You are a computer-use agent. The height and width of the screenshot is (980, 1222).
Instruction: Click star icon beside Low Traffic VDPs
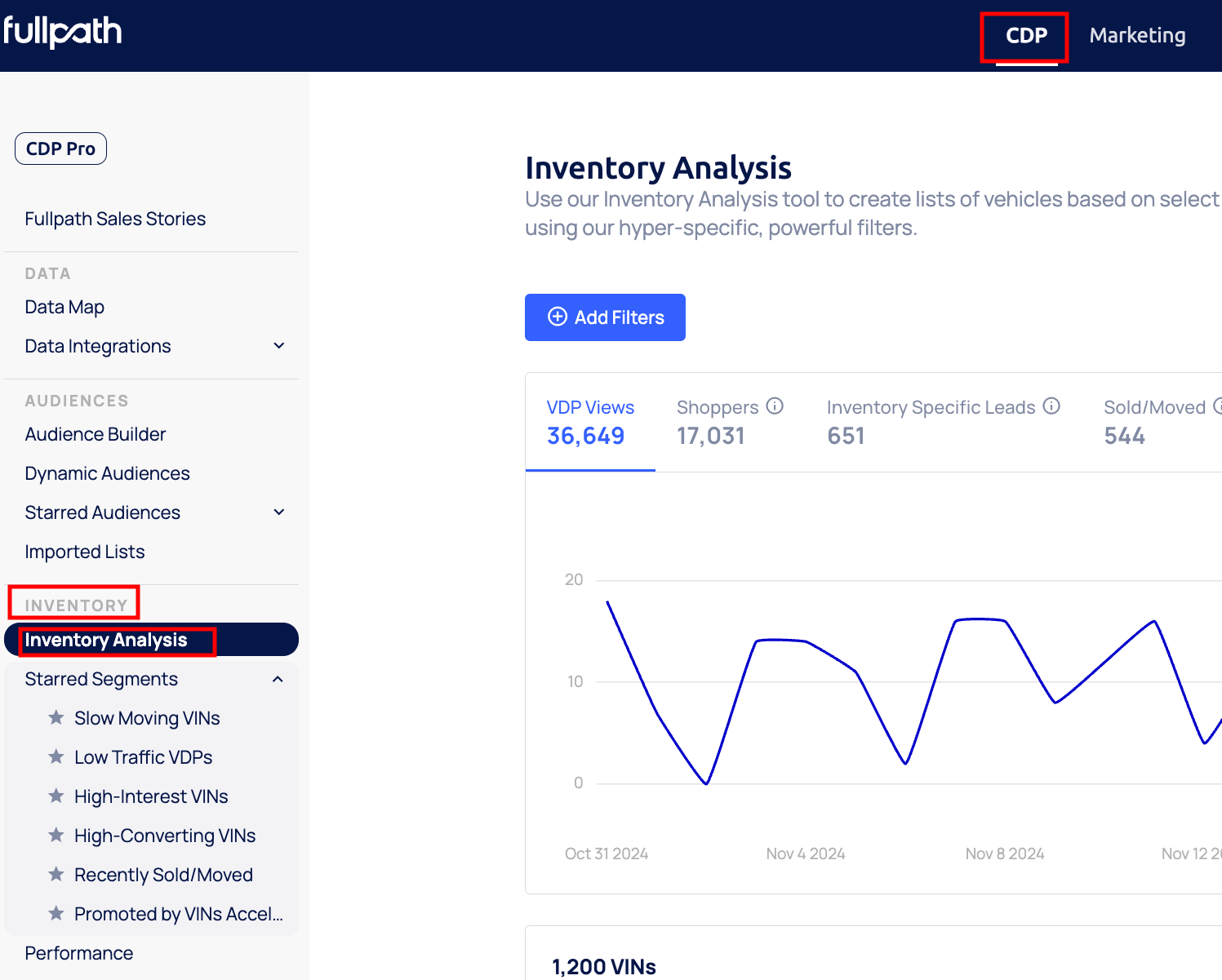tap(56, 757)
